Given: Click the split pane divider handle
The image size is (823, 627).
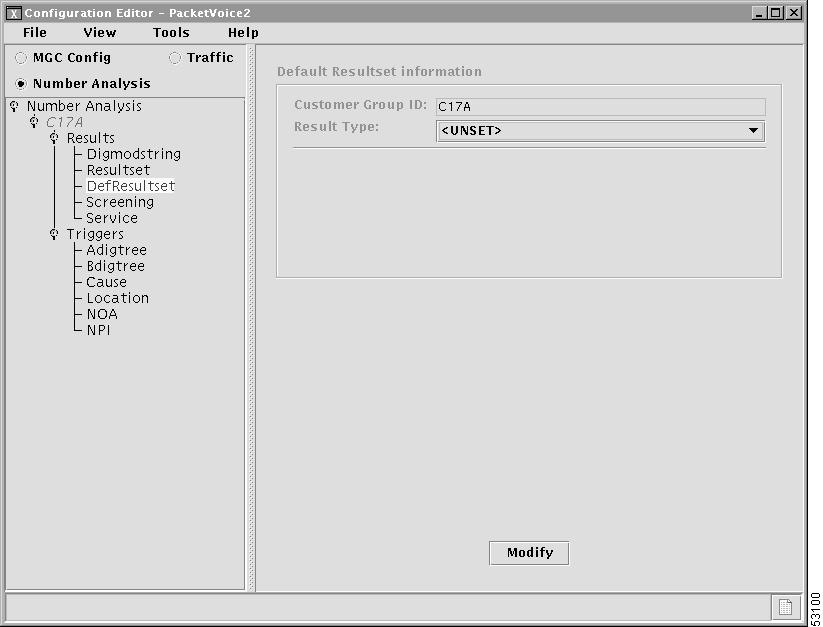Looking at the screenshot, I should [251, 318].
